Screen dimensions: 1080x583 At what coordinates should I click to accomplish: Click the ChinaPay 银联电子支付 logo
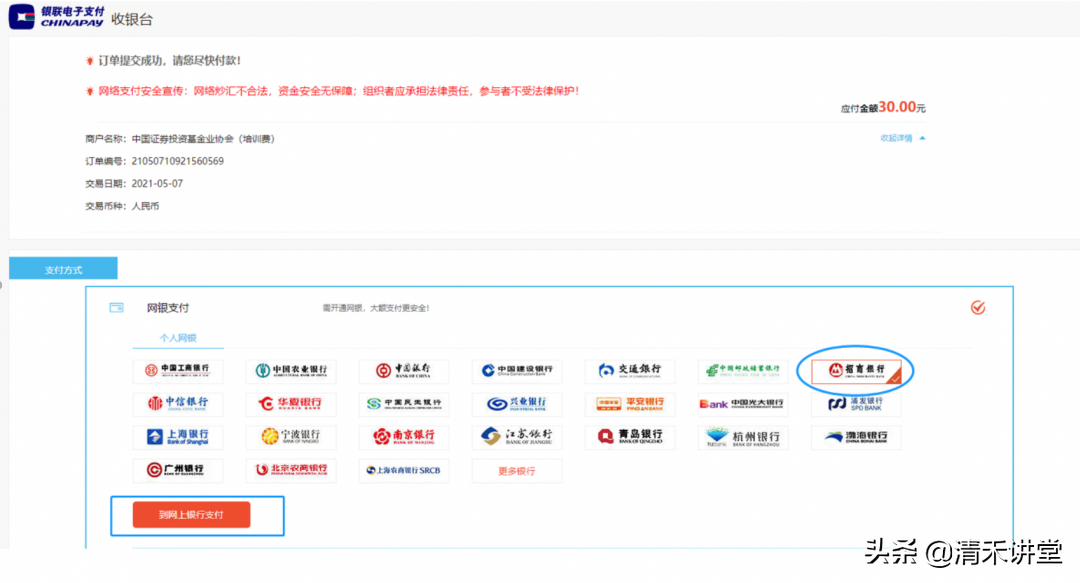(x=56, y=17)
